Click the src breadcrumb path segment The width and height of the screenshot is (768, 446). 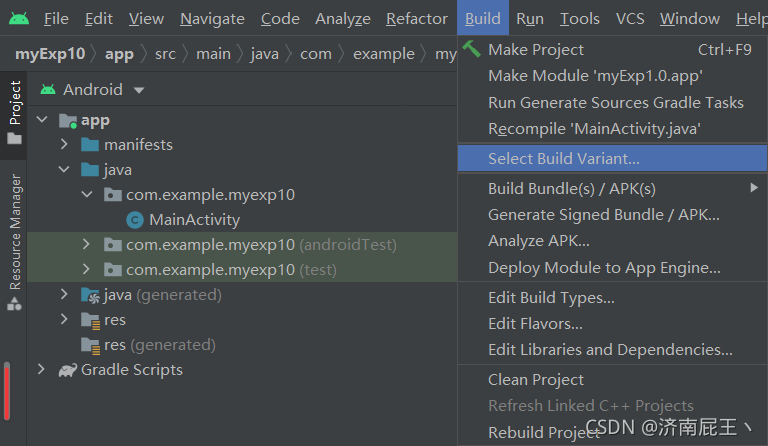(165, 54)
